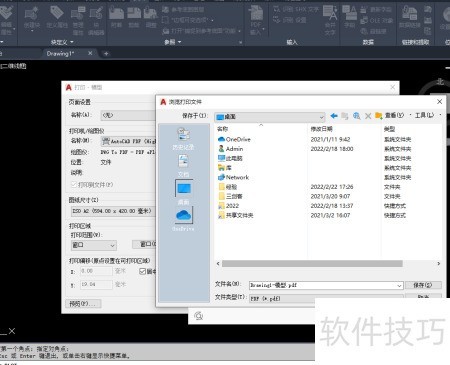
Task: Open the Recognition Settings option
Action: 290,20
